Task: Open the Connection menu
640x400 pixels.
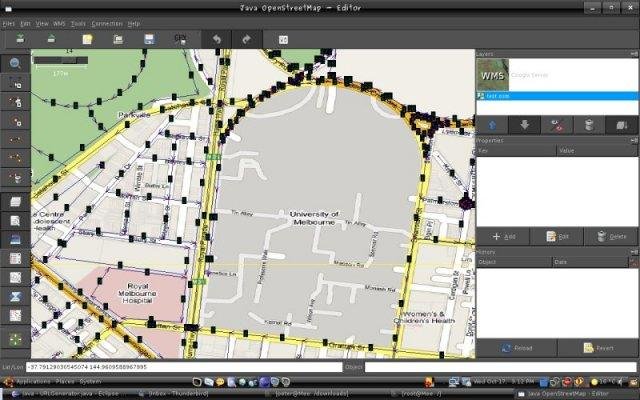Action: (107, 24)
